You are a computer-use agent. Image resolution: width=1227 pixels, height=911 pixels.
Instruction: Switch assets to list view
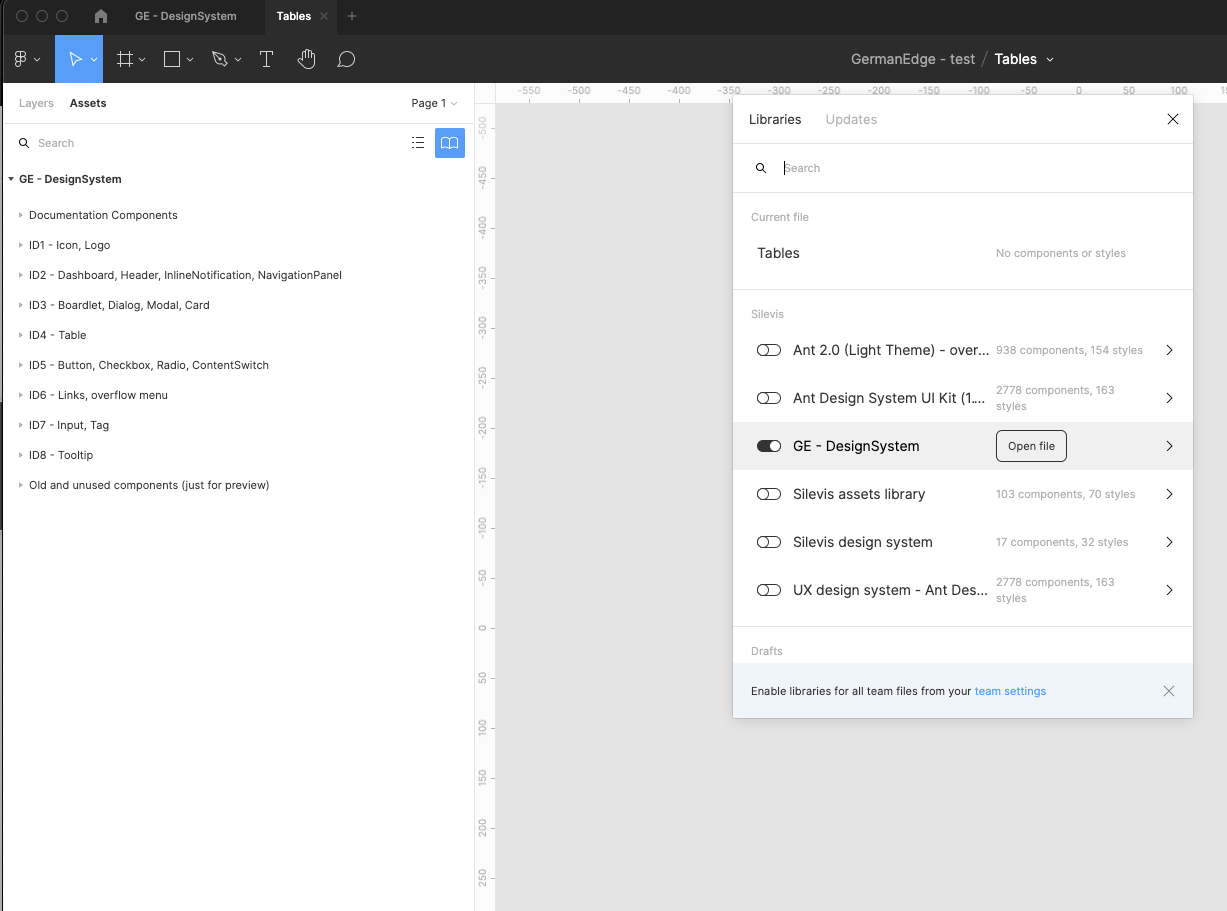pos(418,143)
